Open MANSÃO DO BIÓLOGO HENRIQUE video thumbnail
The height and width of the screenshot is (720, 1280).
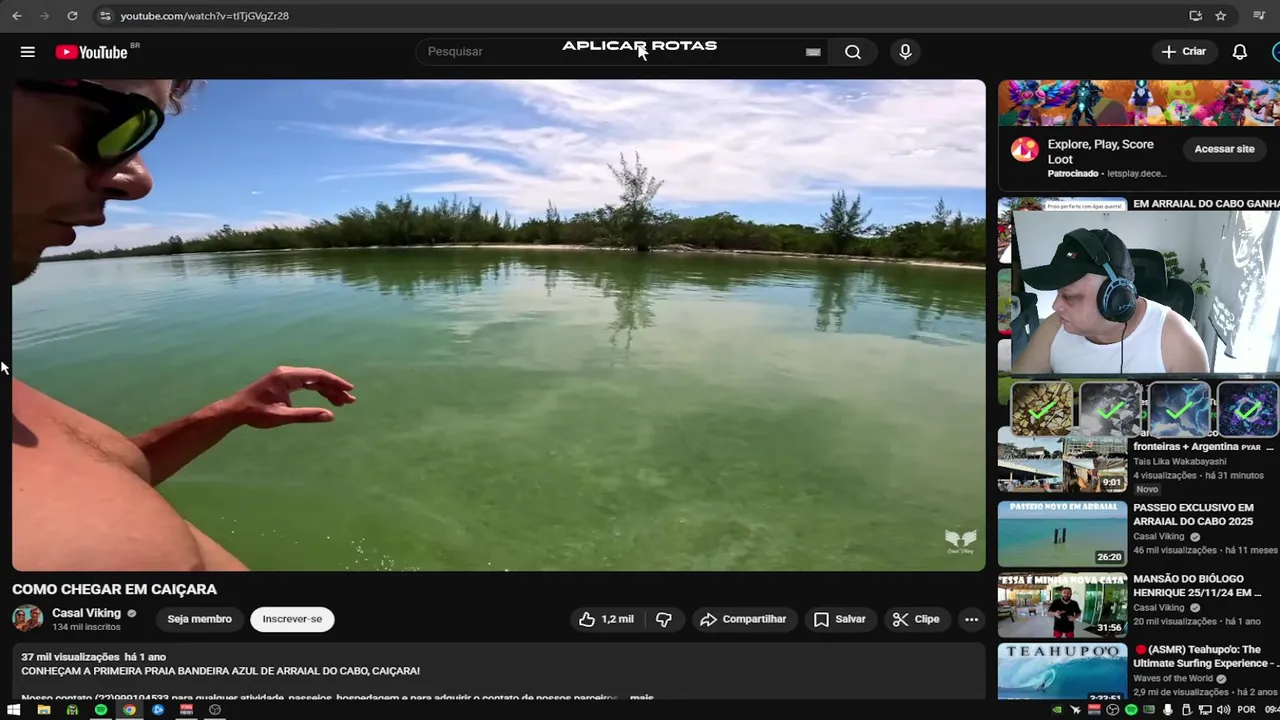(1062, 604)
